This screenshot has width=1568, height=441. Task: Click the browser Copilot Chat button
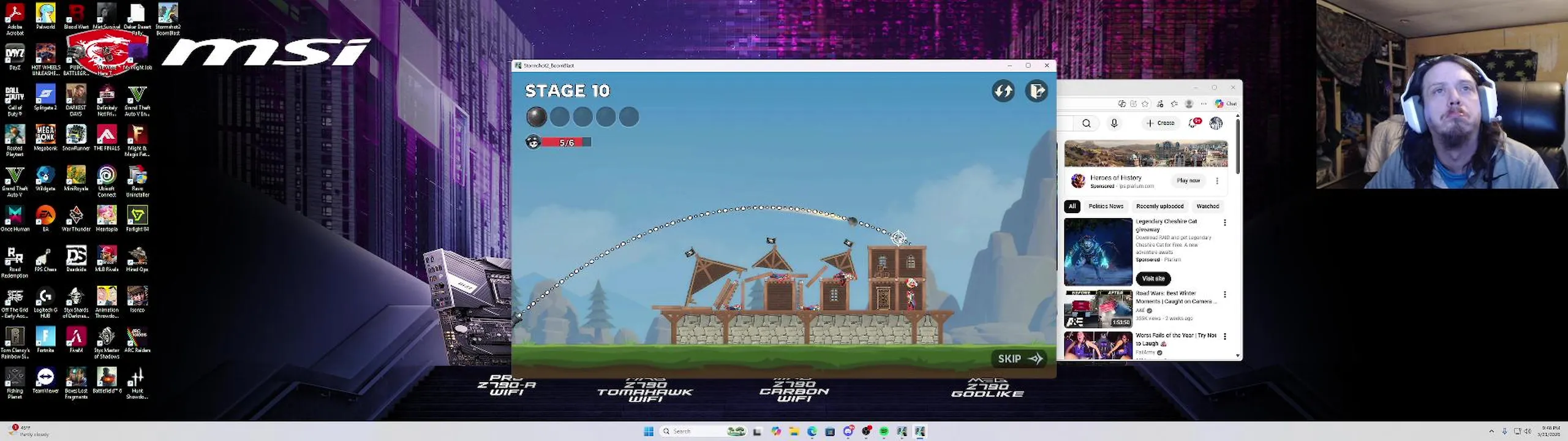(x=1226, y=104)
